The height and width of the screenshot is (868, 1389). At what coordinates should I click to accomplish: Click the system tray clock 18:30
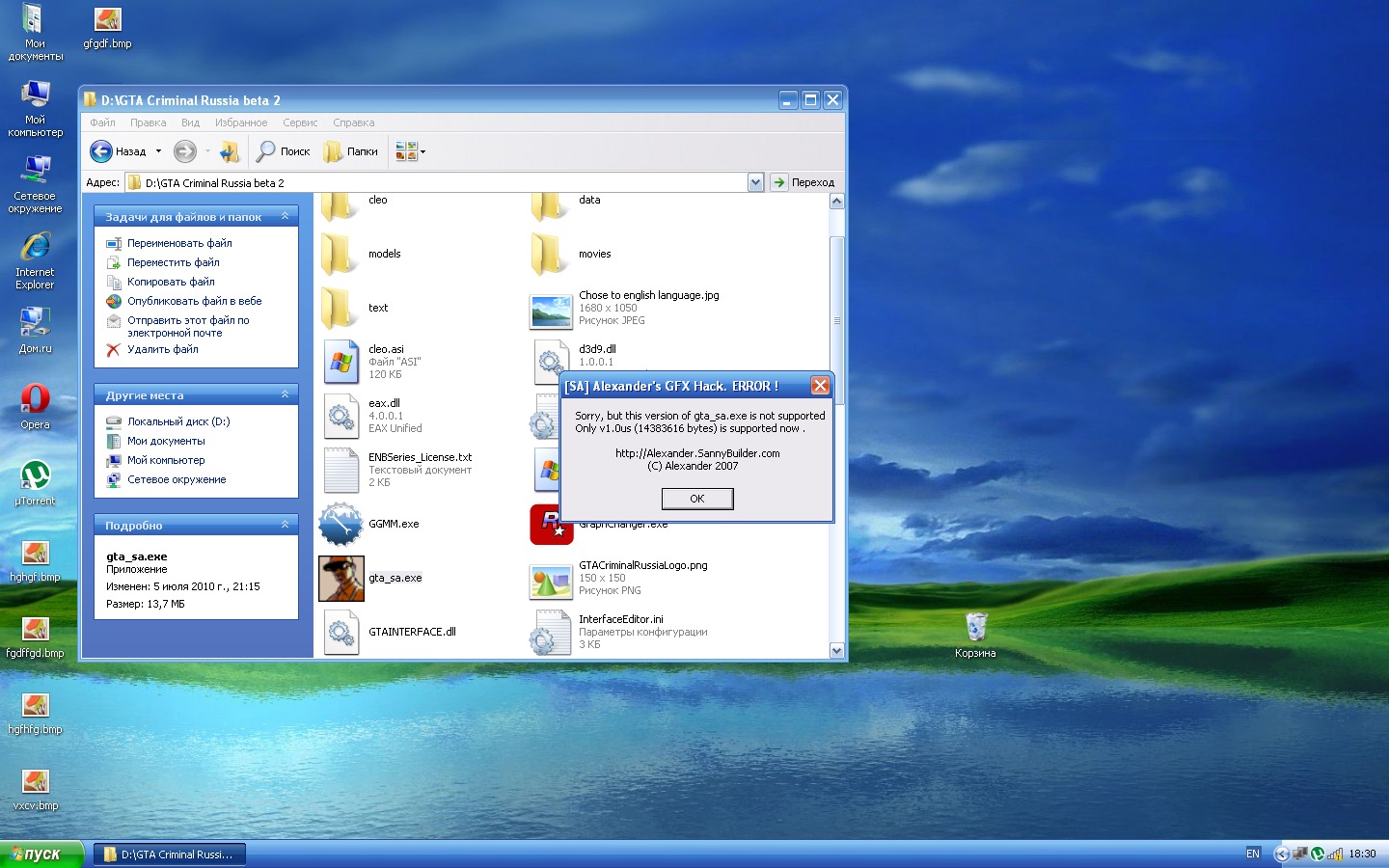(1362, 854)
